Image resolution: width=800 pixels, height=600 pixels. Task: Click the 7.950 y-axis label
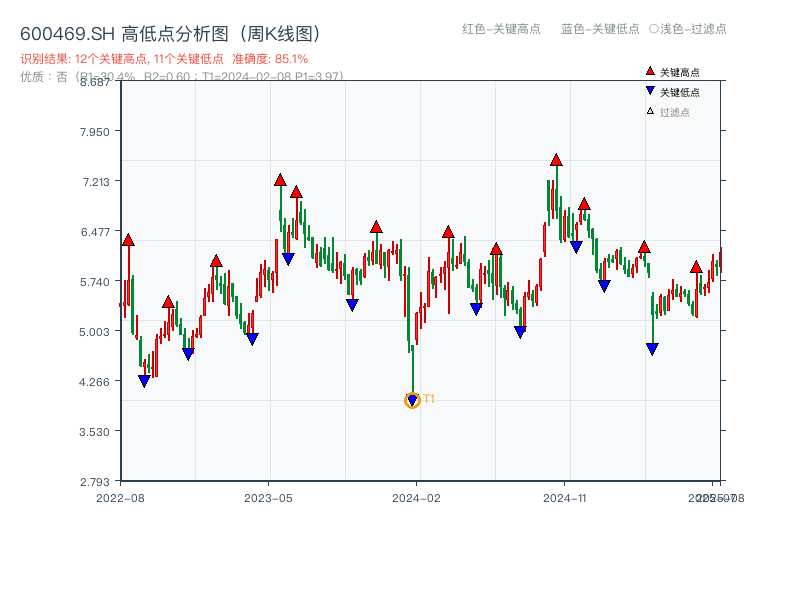click(94, 132)
